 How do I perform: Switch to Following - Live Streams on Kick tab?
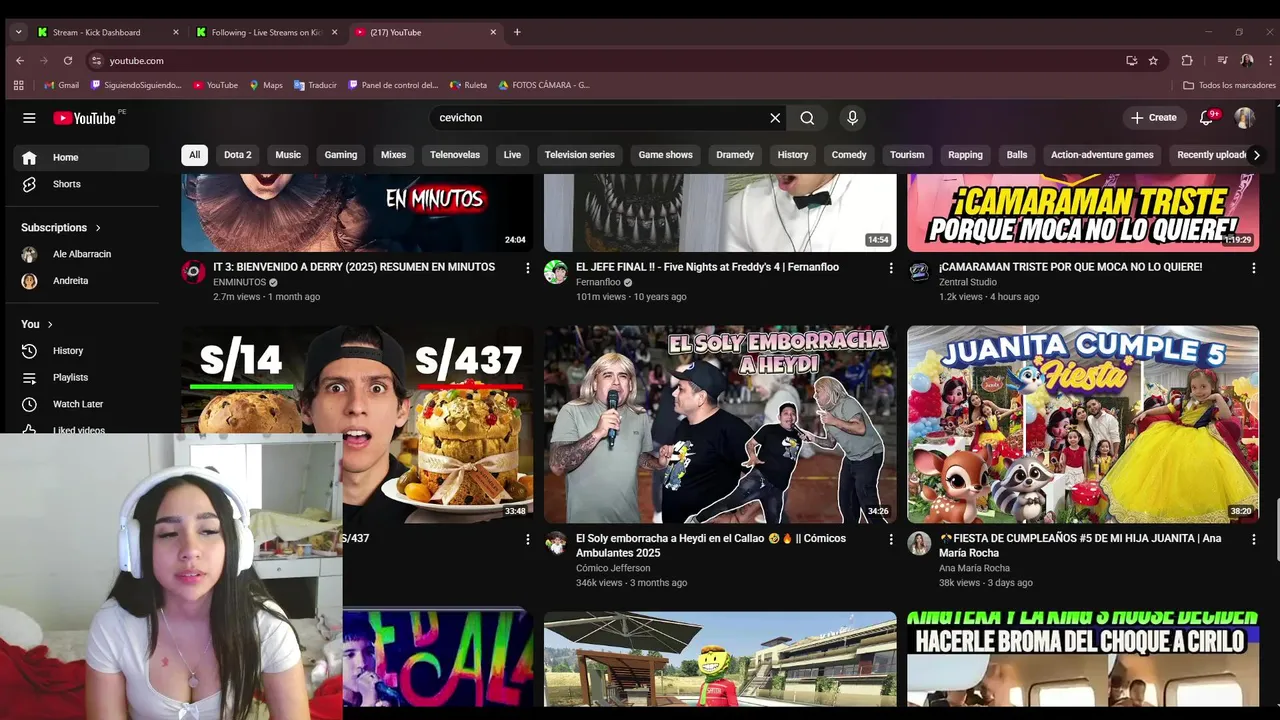(268, 32)
